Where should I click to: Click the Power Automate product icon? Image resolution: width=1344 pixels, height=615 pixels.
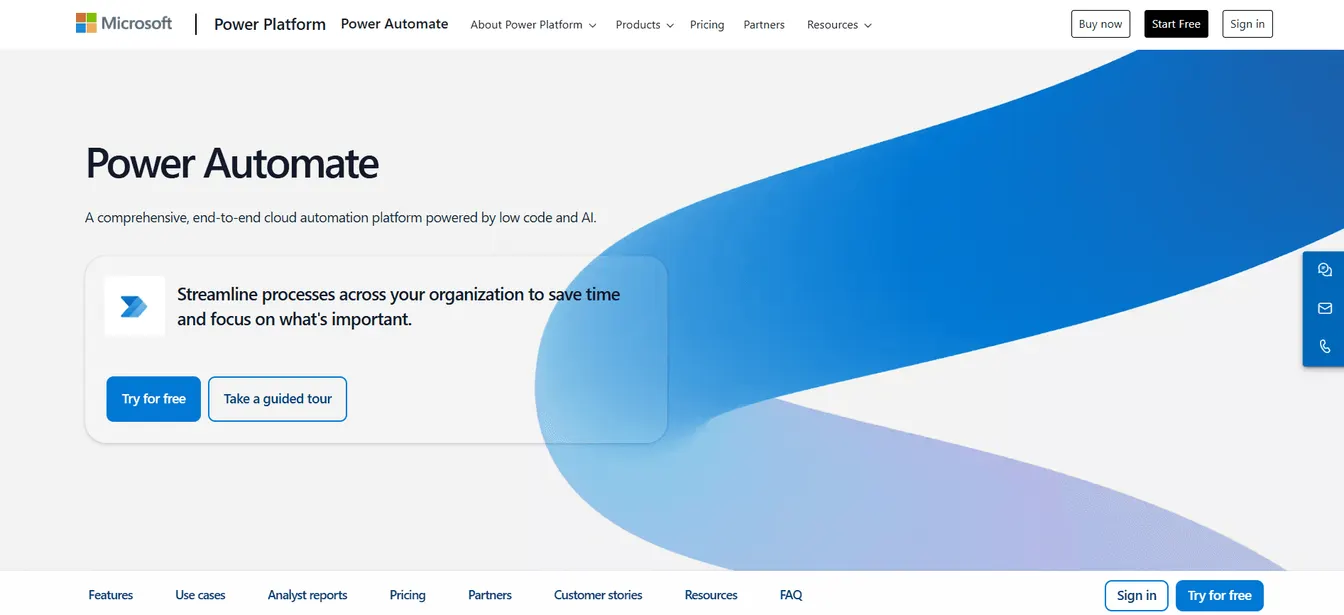pyautogui.click(x=134, y=306)
